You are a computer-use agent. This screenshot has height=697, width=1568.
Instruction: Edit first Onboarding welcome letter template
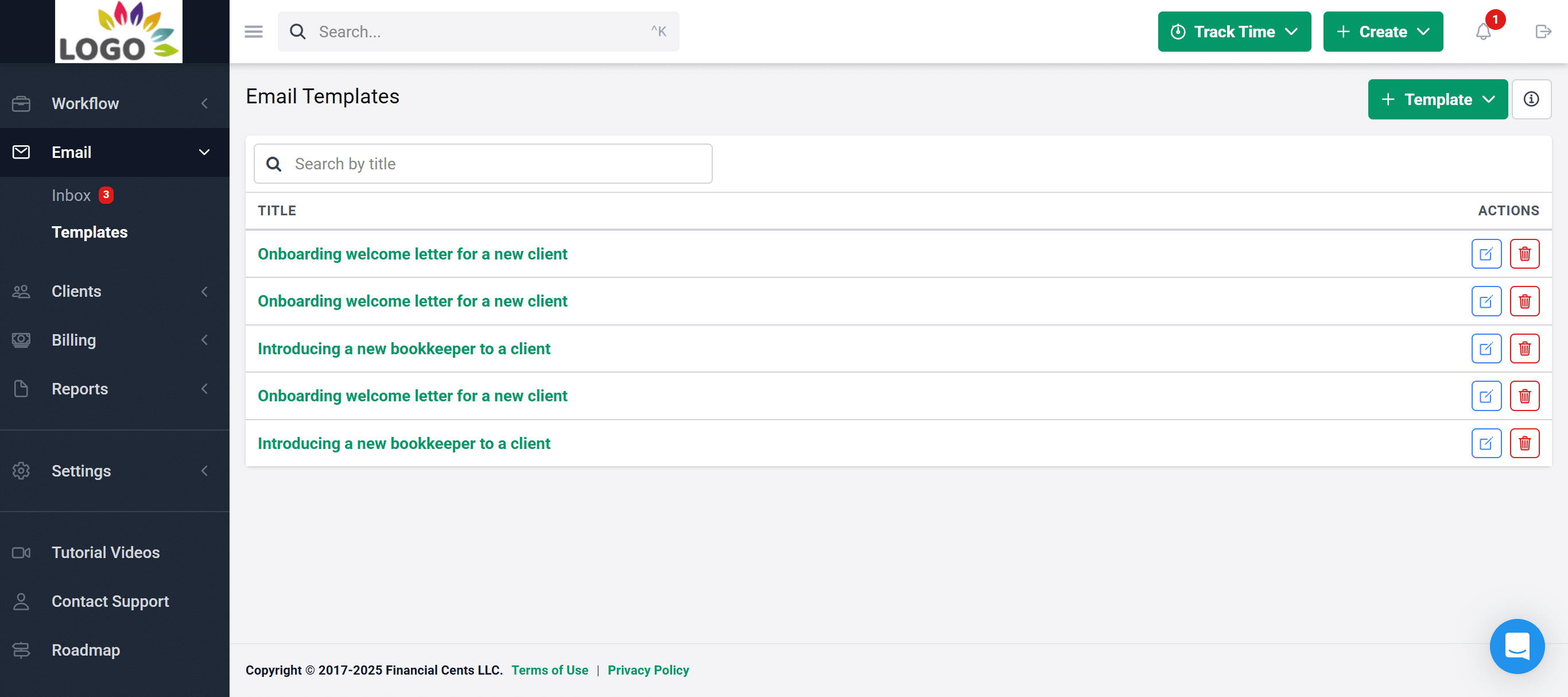(1486, 254)
